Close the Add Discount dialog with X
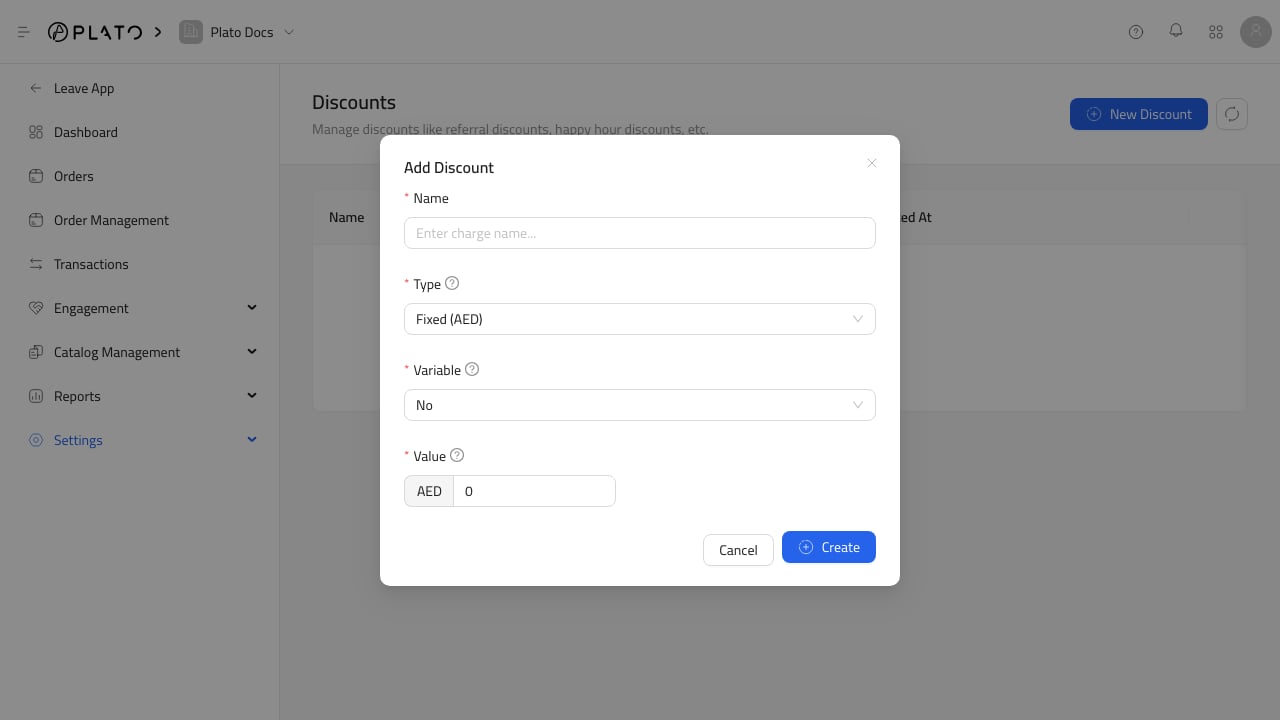This screenshot has width=1280, height=720. [872, 163]
